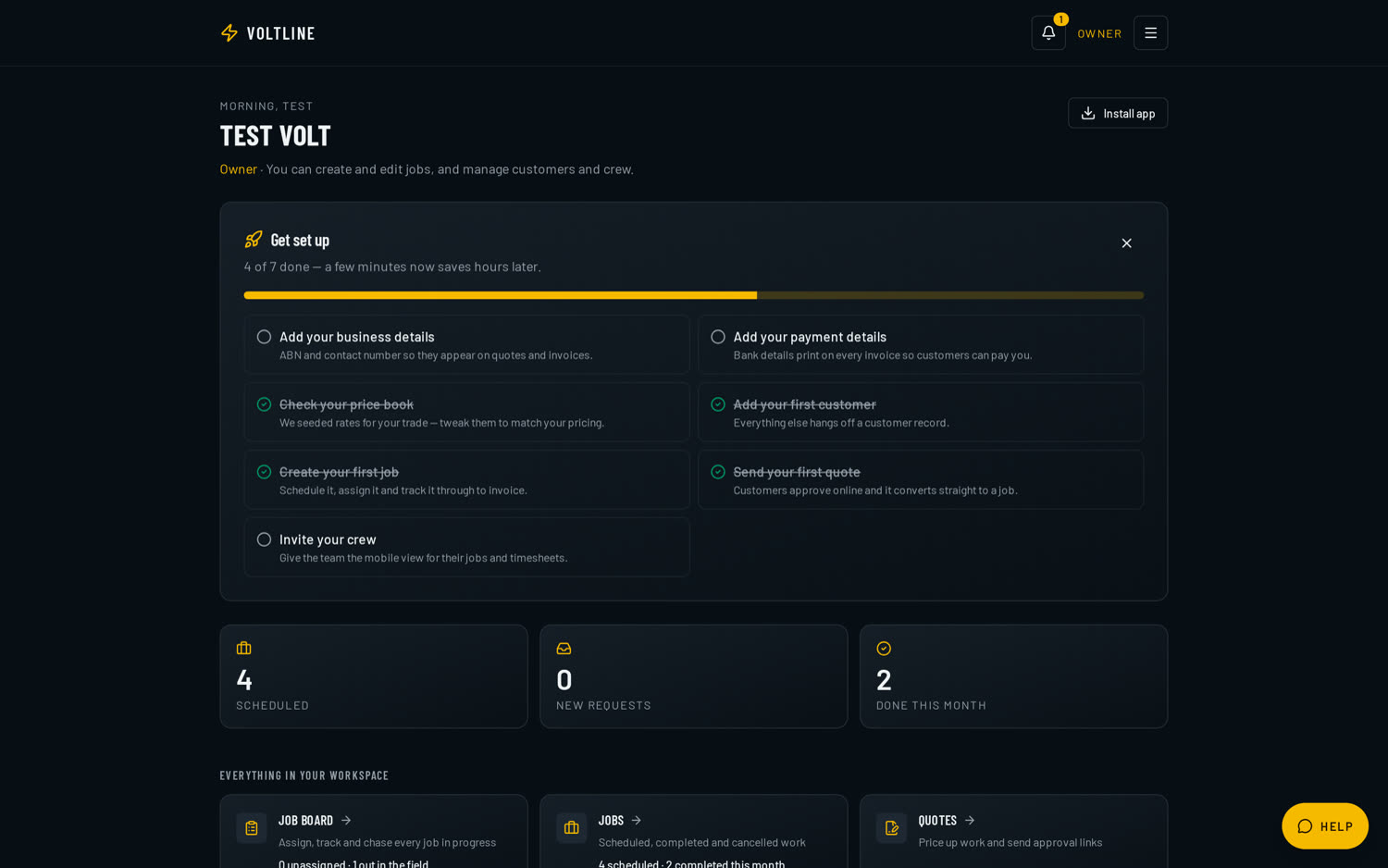Open the hamburger menu
The height and width of the screenshot is (868, 1388).
(1150, 32)
